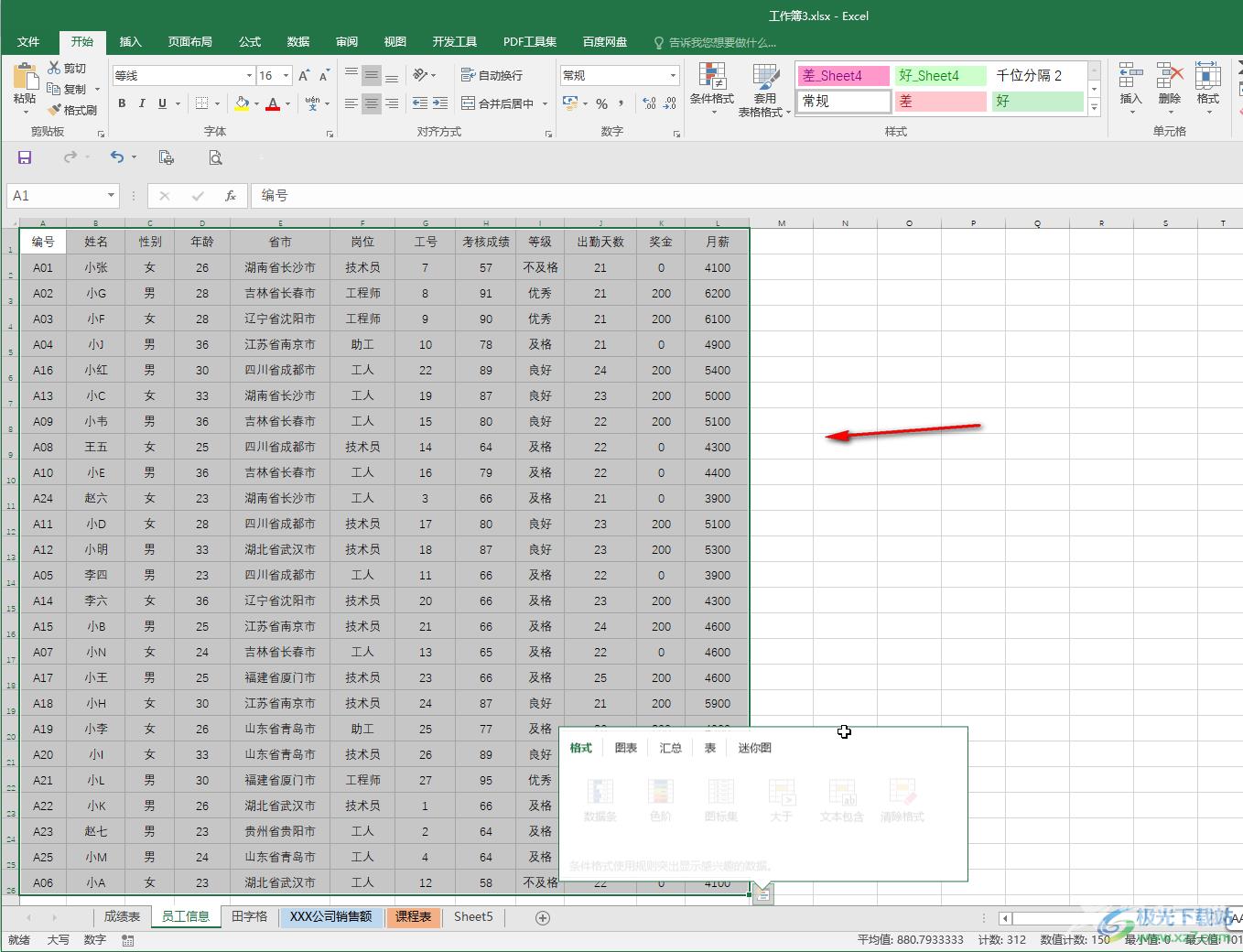This screenshot has height=952, width=1243.
Task: Open Undo history dropdown arrow
Action: tap(134, 157)
